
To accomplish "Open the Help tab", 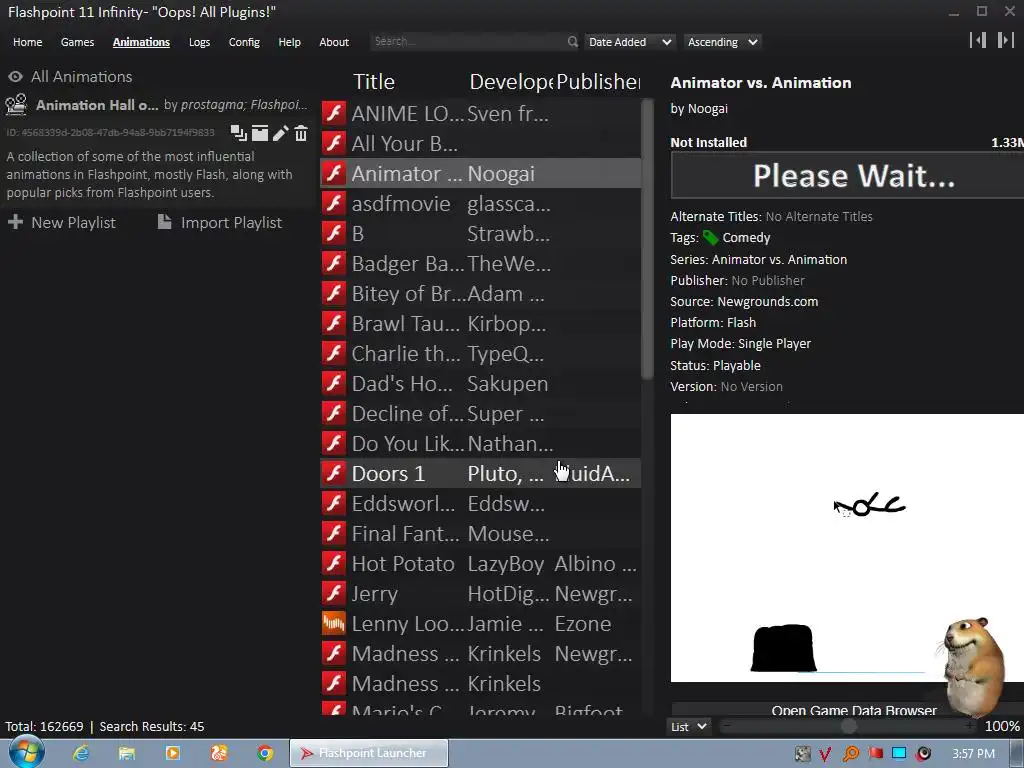I will point(289,42).
